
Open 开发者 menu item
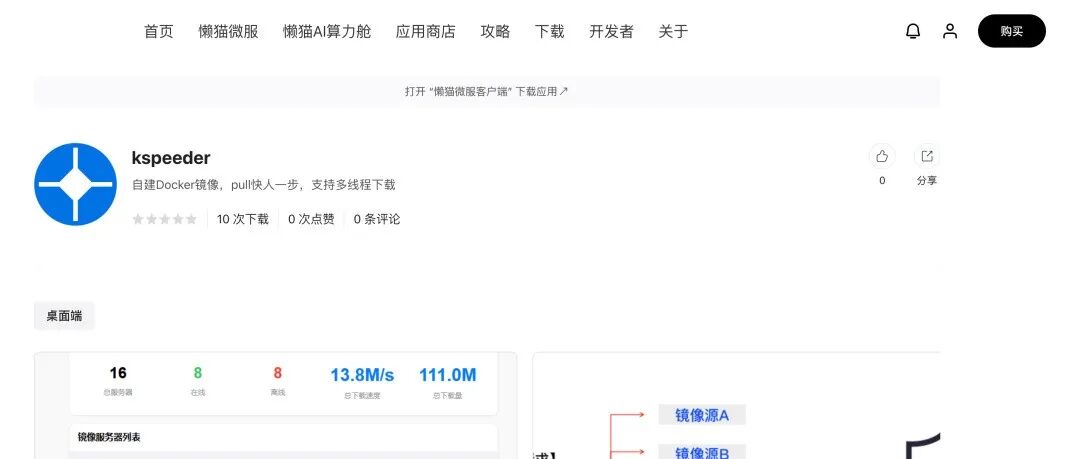click(x=611, y=31)
